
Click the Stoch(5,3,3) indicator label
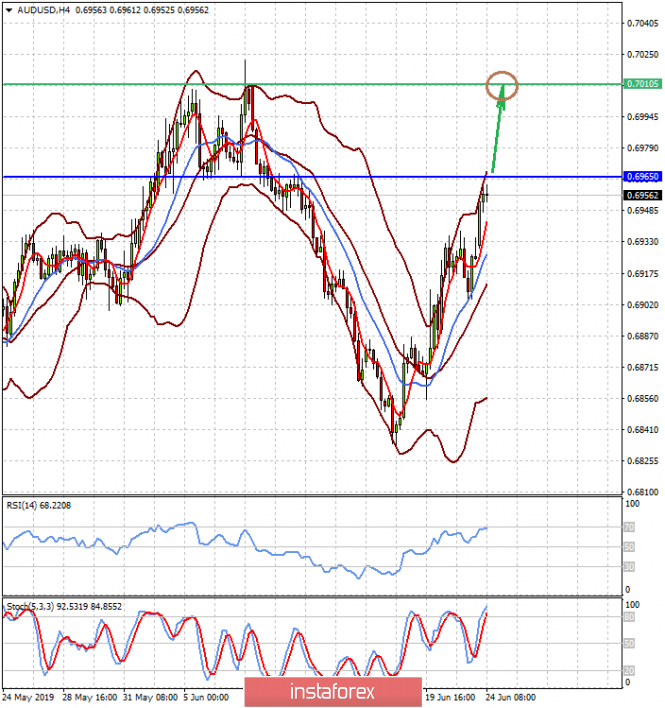click(x=28, y=605)
